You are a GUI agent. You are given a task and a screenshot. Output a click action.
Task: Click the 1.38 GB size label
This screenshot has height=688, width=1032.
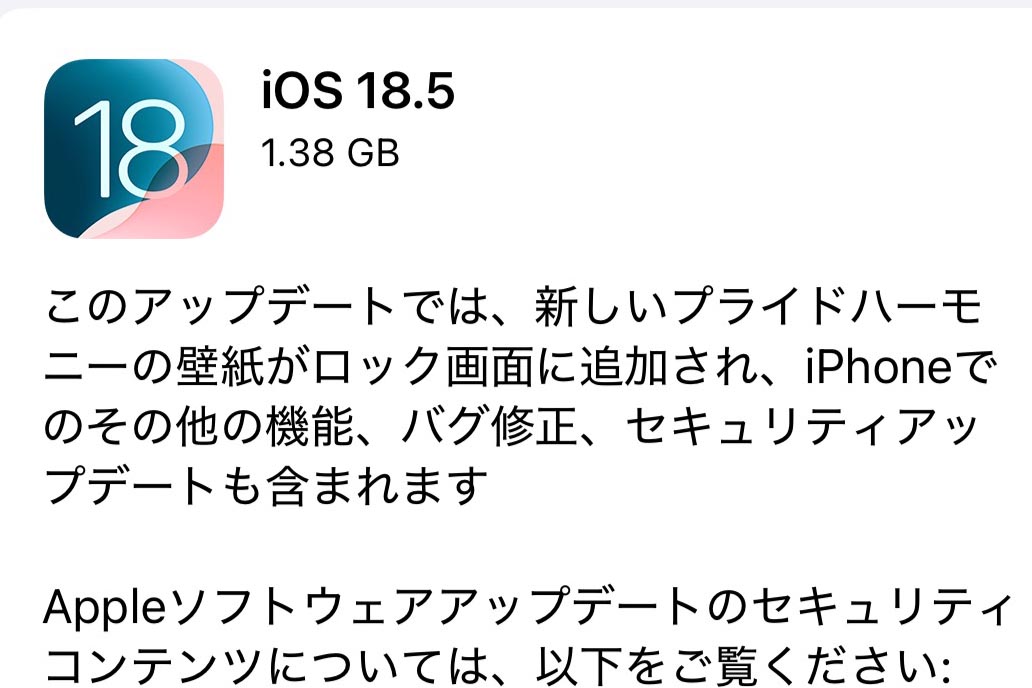(330, 153)
